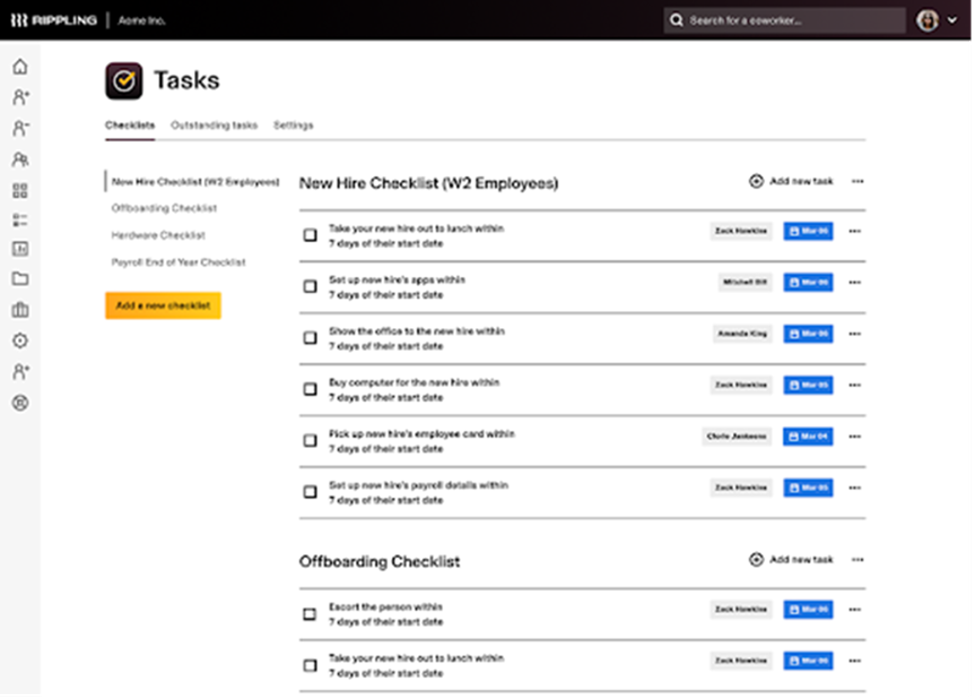Check 'Show the office to the new hire' task
979x700 pixels.
pos(310,337)
